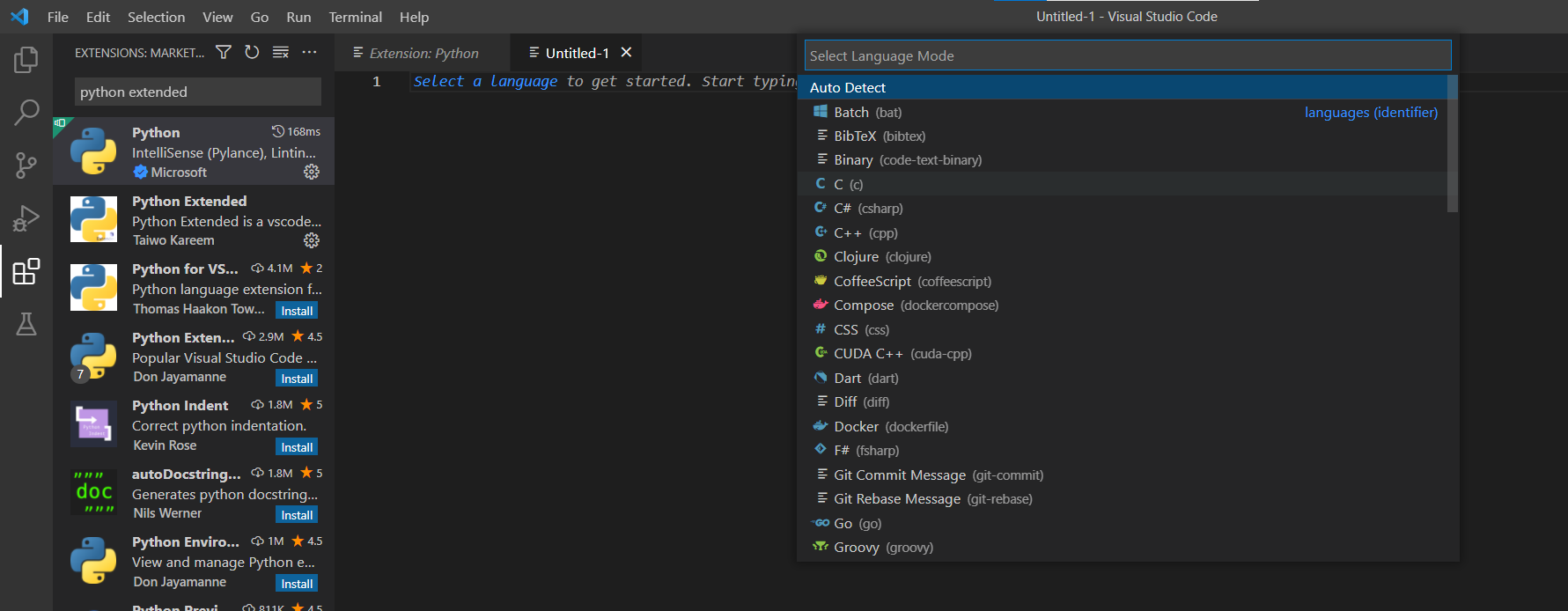
Task: Open manage gear for Python extension
Action: coord(312,172)
